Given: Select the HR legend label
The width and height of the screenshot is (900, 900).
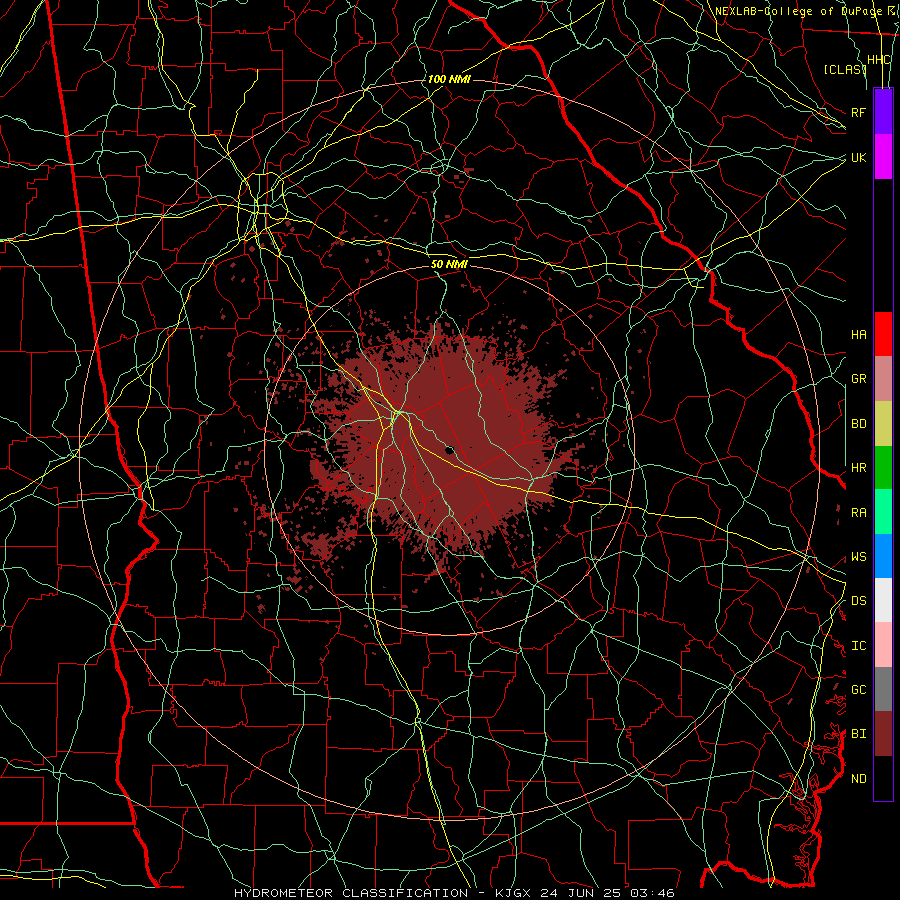Looking at the screenshot, I should click(x=858, y=468).
